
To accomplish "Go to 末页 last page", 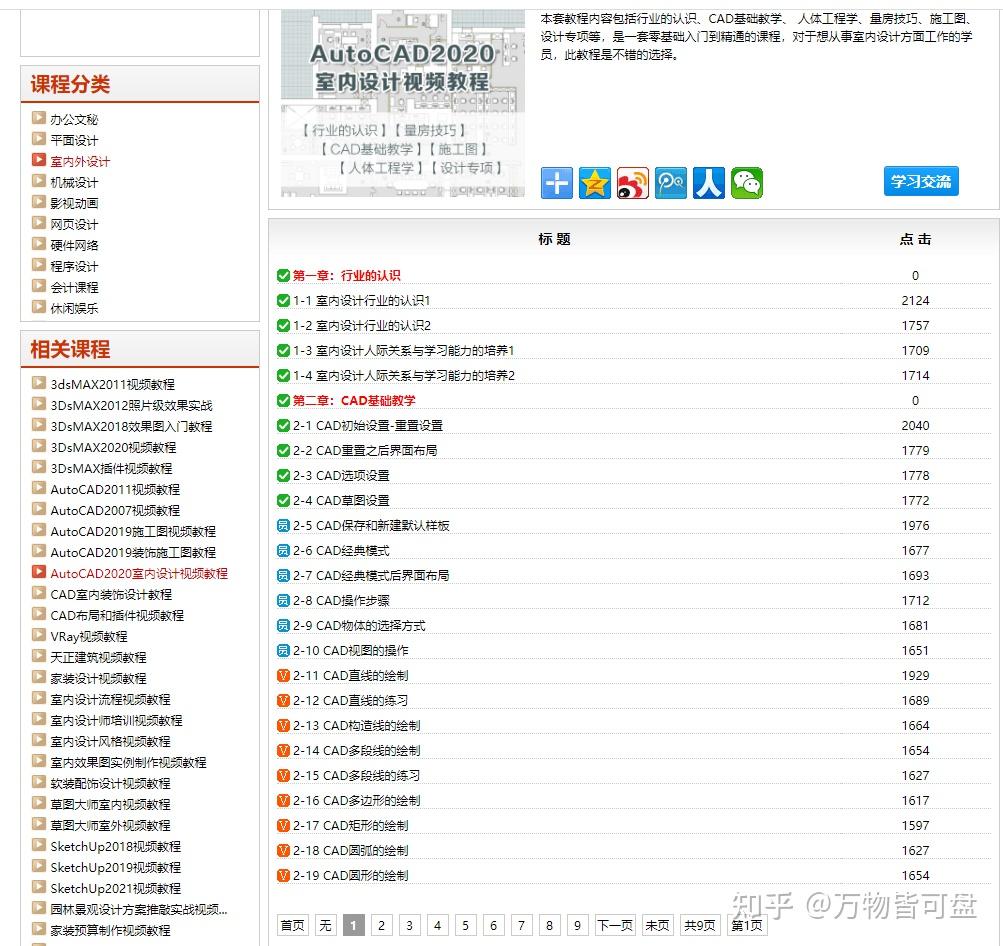I will (x=657, y=925).
